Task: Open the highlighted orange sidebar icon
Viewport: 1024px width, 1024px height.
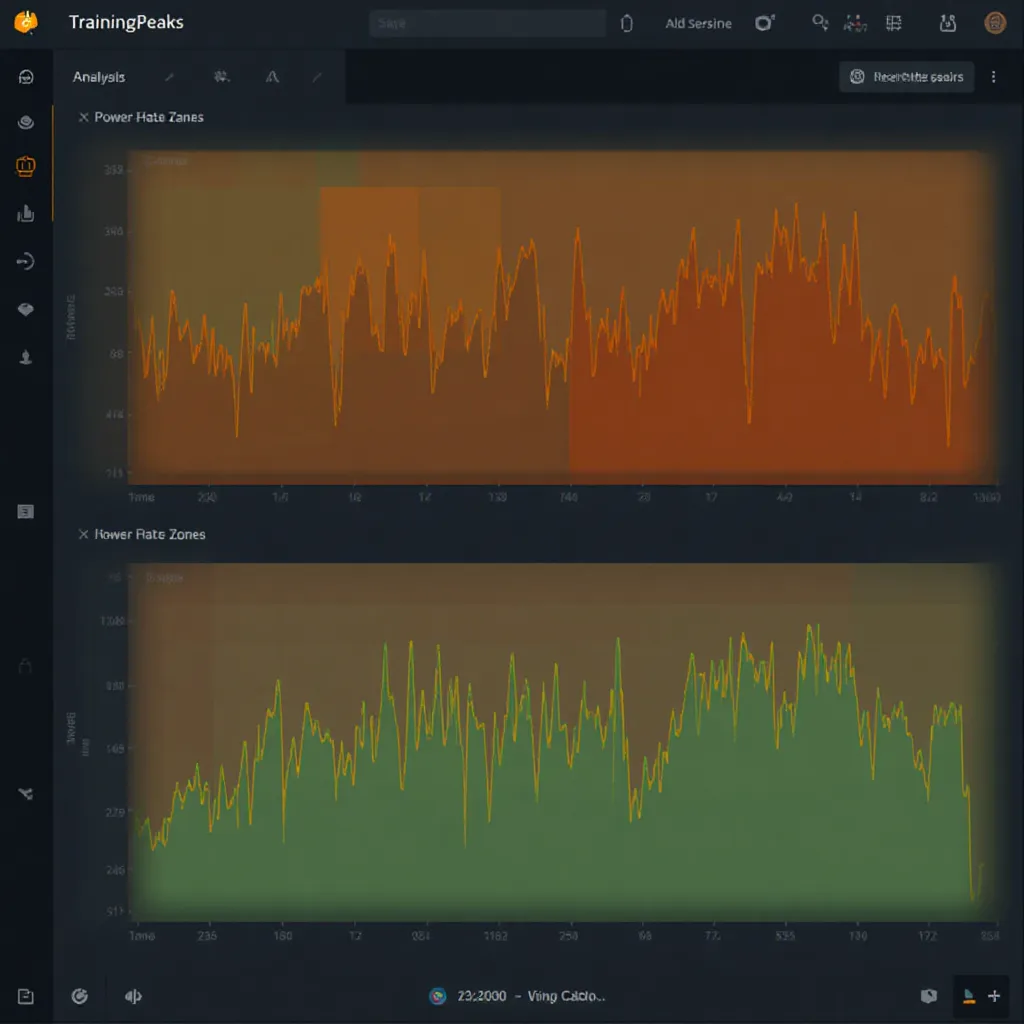Action: pos(26,167)
